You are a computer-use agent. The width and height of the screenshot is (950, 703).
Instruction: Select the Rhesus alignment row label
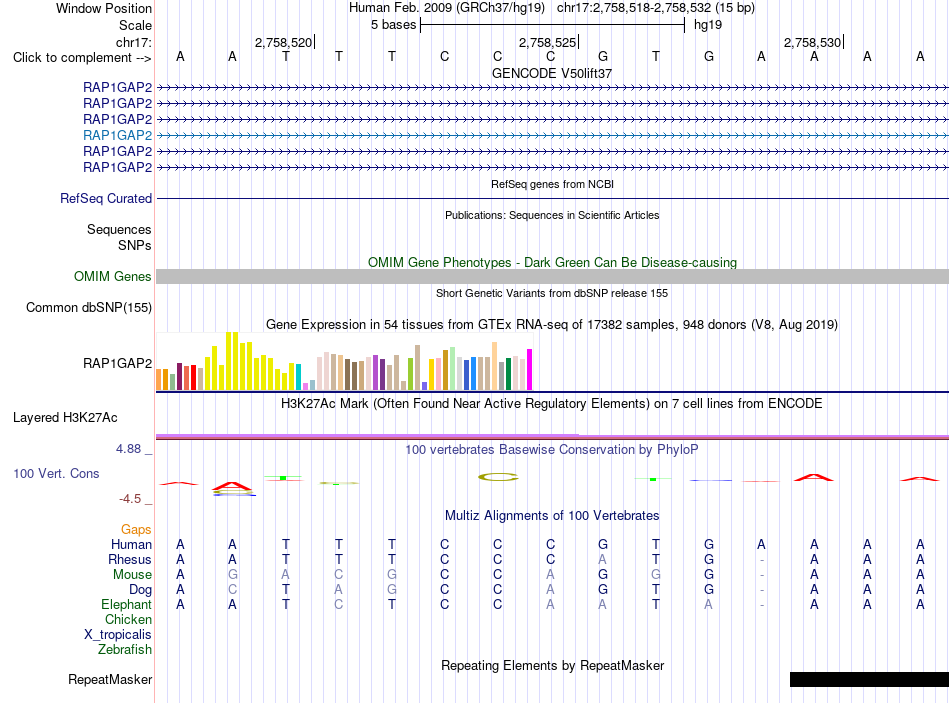130,559
